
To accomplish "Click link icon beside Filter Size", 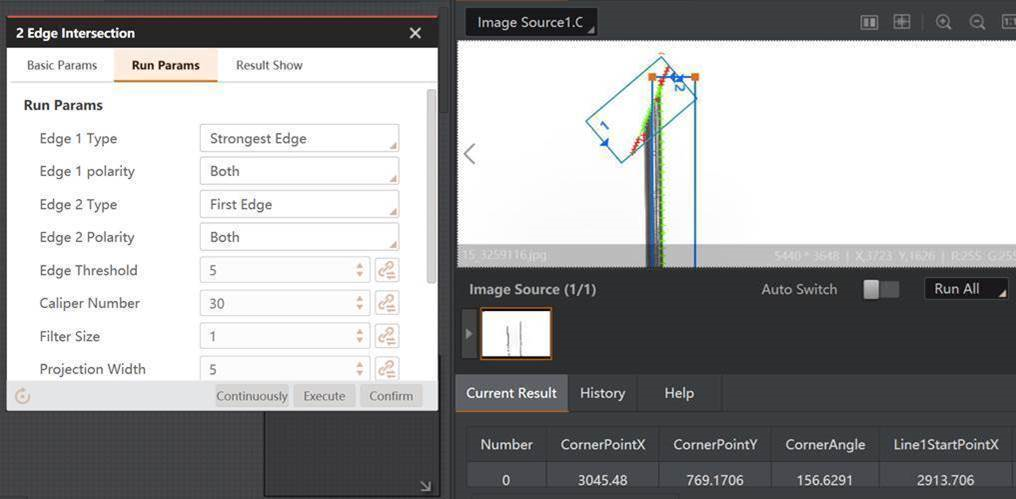I will pos(387,336).
